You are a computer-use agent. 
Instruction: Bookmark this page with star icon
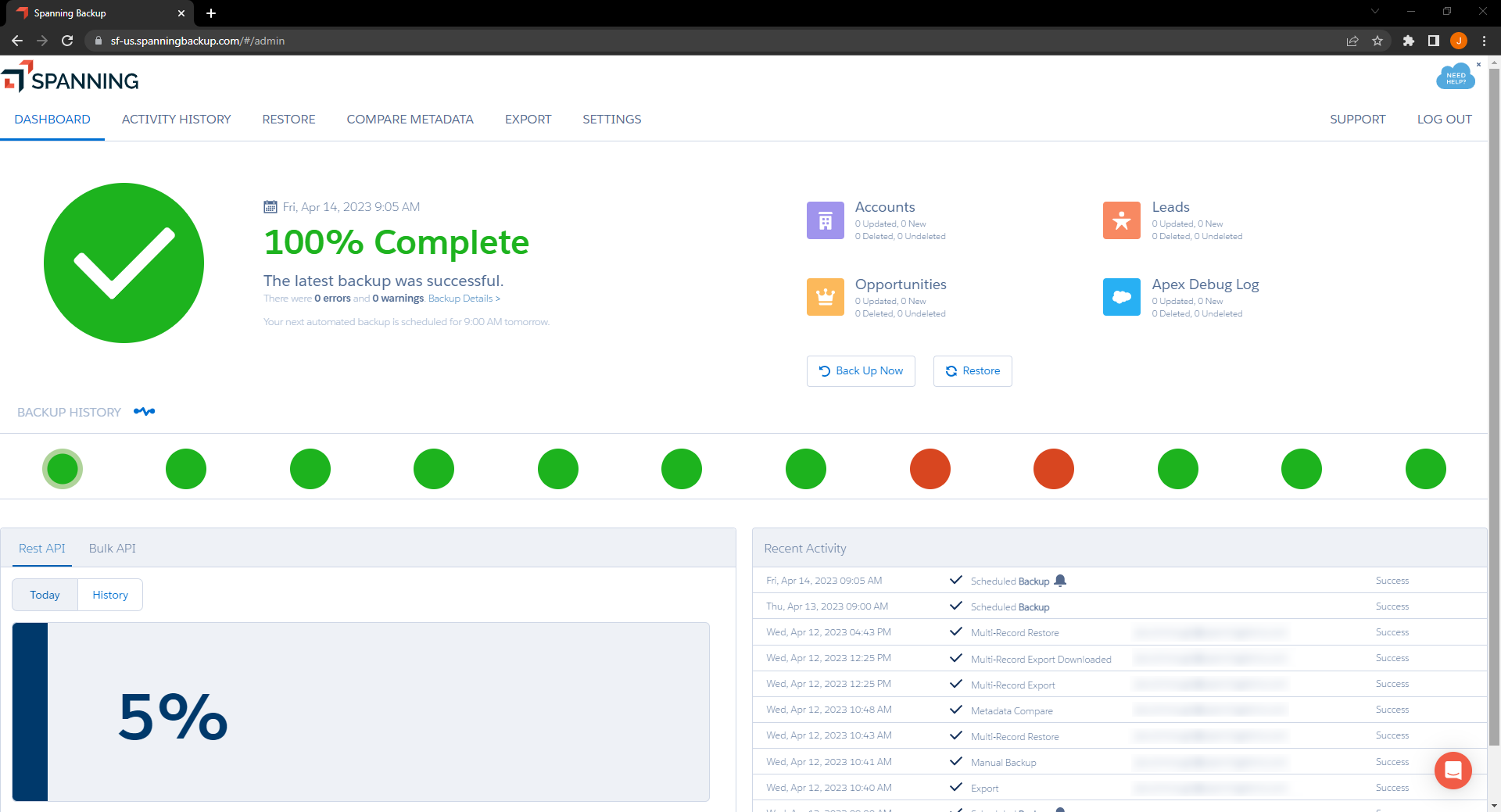pos(1377,41)
